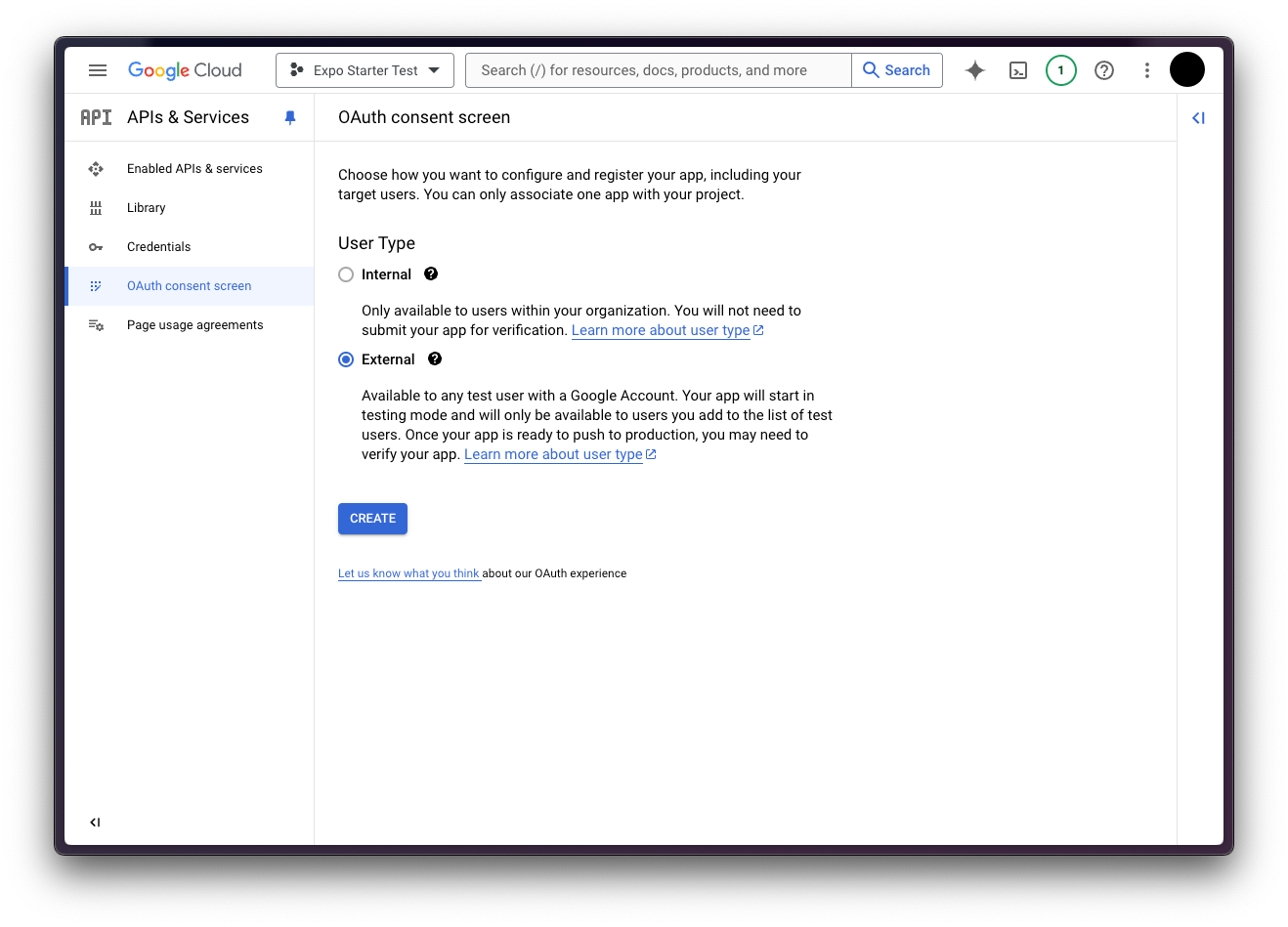This screenshot has height=927, width=1288.
Task: Click the 'OAuth consent screen' page title
Action: click(424, 117)
